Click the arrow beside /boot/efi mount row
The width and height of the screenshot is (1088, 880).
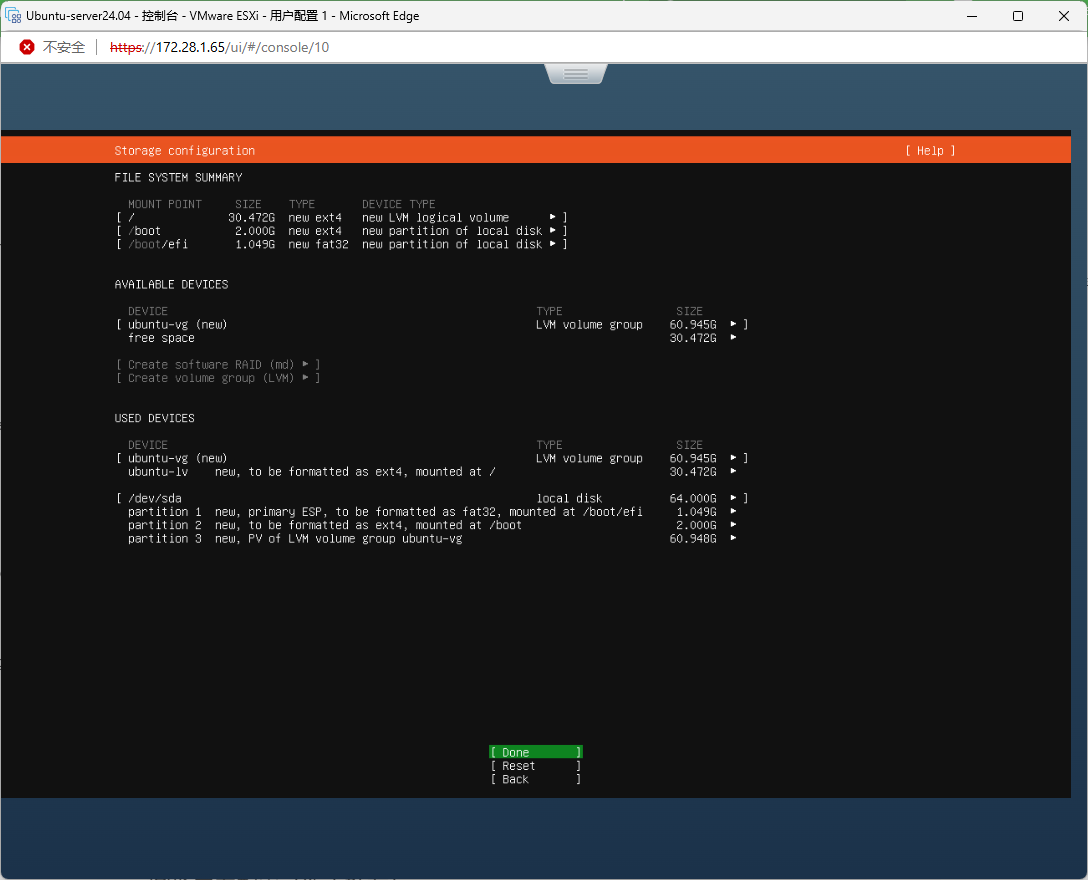coord(552,245)
